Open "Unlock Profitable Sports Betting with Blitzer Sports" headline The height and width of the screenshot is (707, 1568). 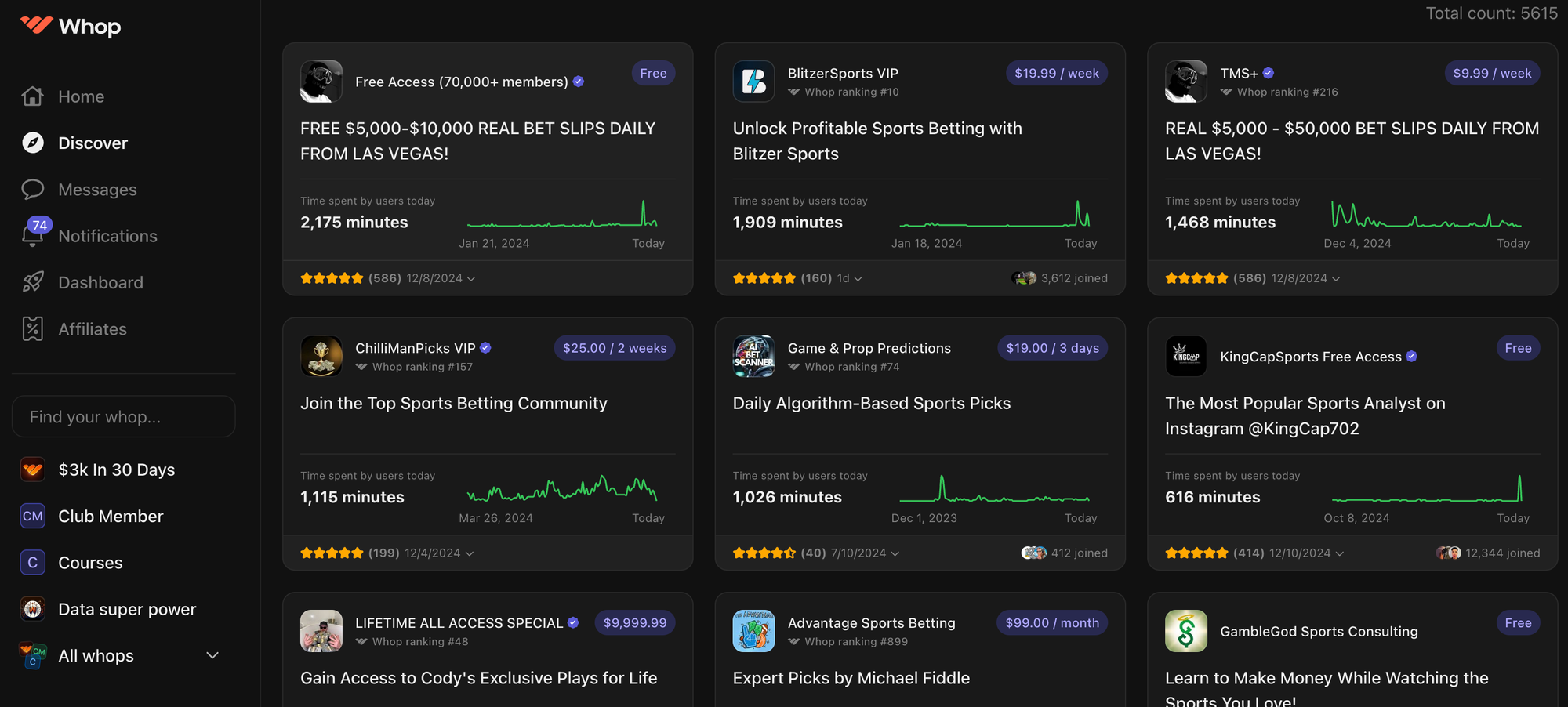877,141
